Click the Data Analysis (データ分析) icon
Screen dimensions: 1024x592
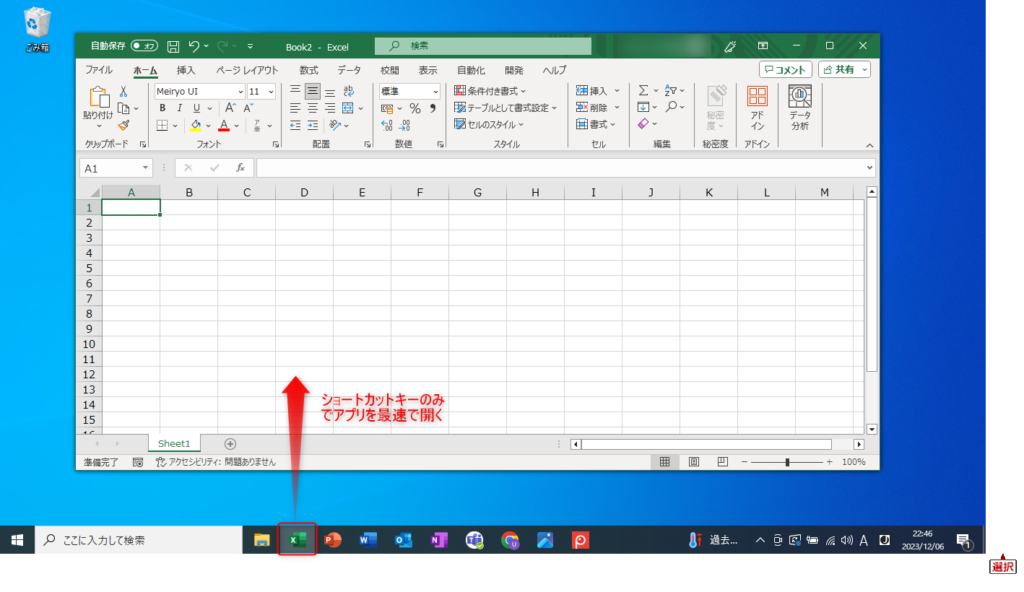click(x=799, y=108)
